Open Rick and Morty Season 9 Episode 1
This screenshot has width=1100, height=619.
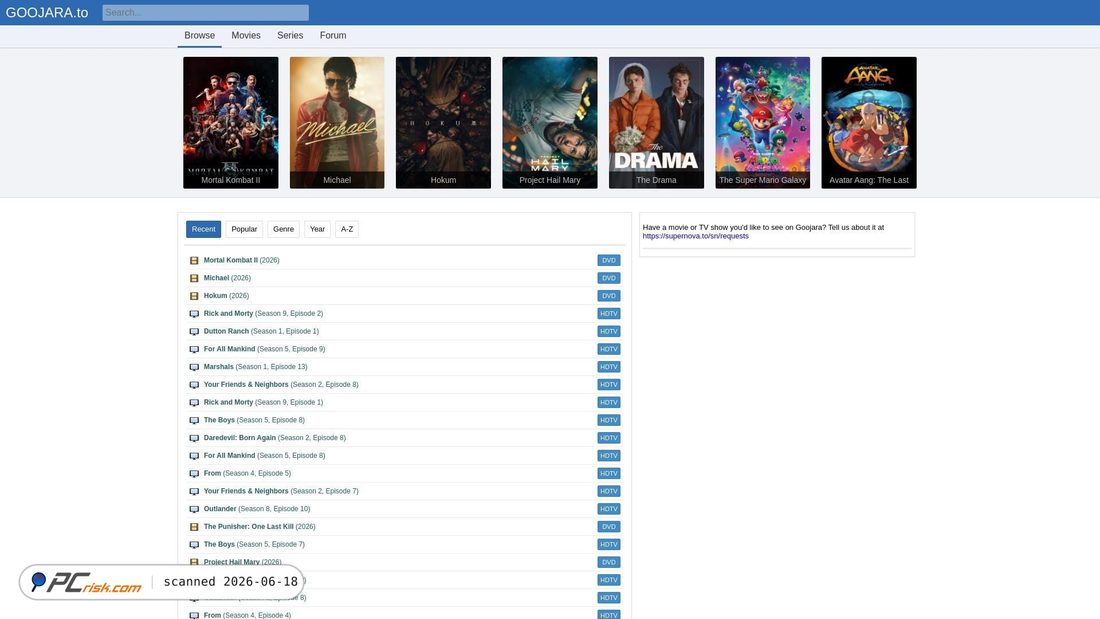(263, 402)
